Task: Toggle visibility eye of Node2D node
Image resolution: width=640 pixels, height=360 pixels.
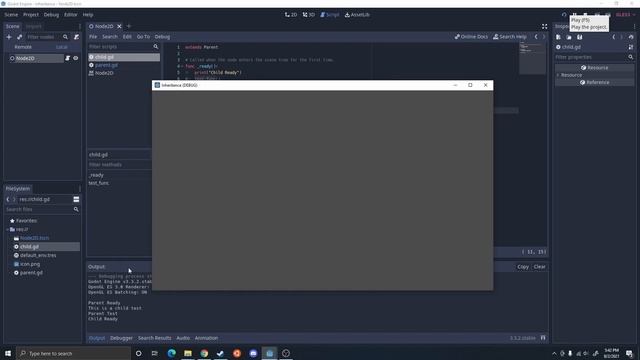Action: pos(76,58)
